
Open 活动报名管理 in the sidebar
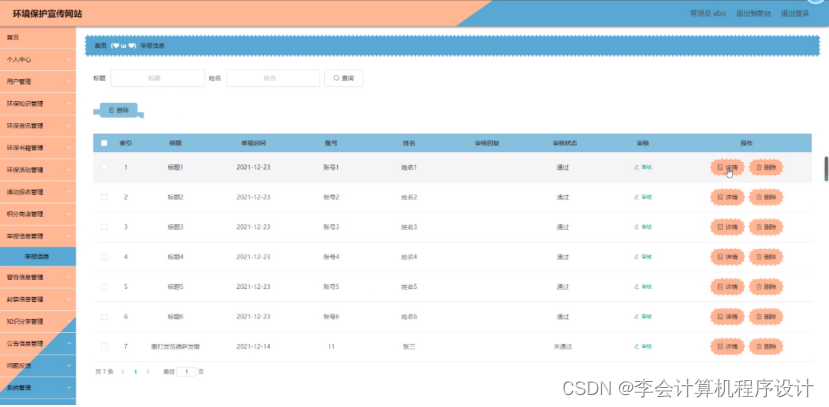click(38, 192)
